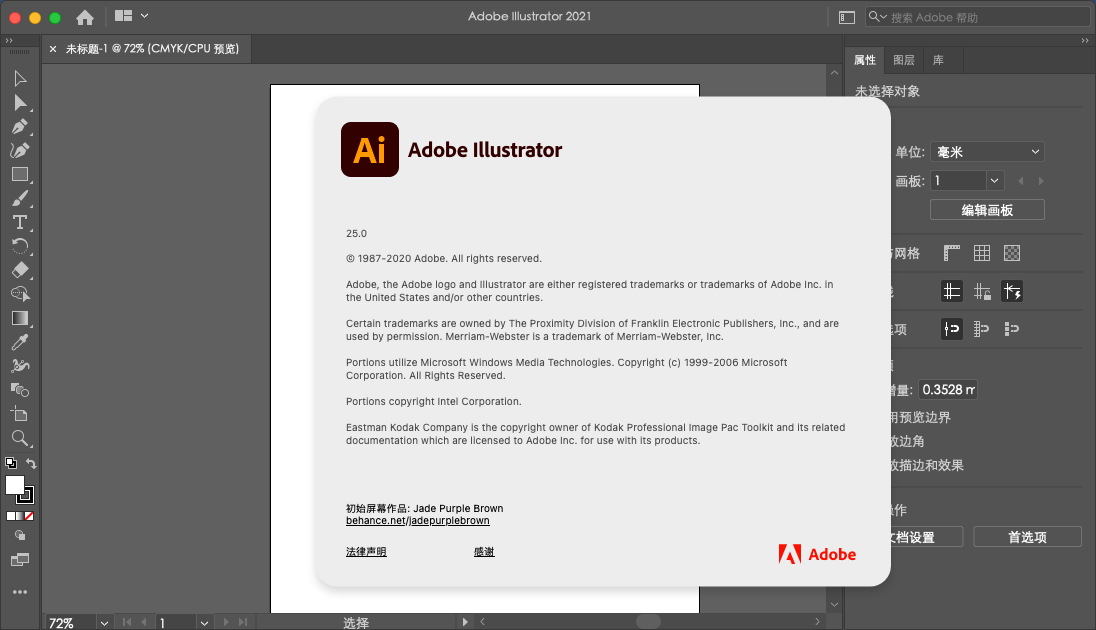Viewport: 1096px width, 630px height.
Task: Open the drawing mode options
Action: (x=20, y=536)
